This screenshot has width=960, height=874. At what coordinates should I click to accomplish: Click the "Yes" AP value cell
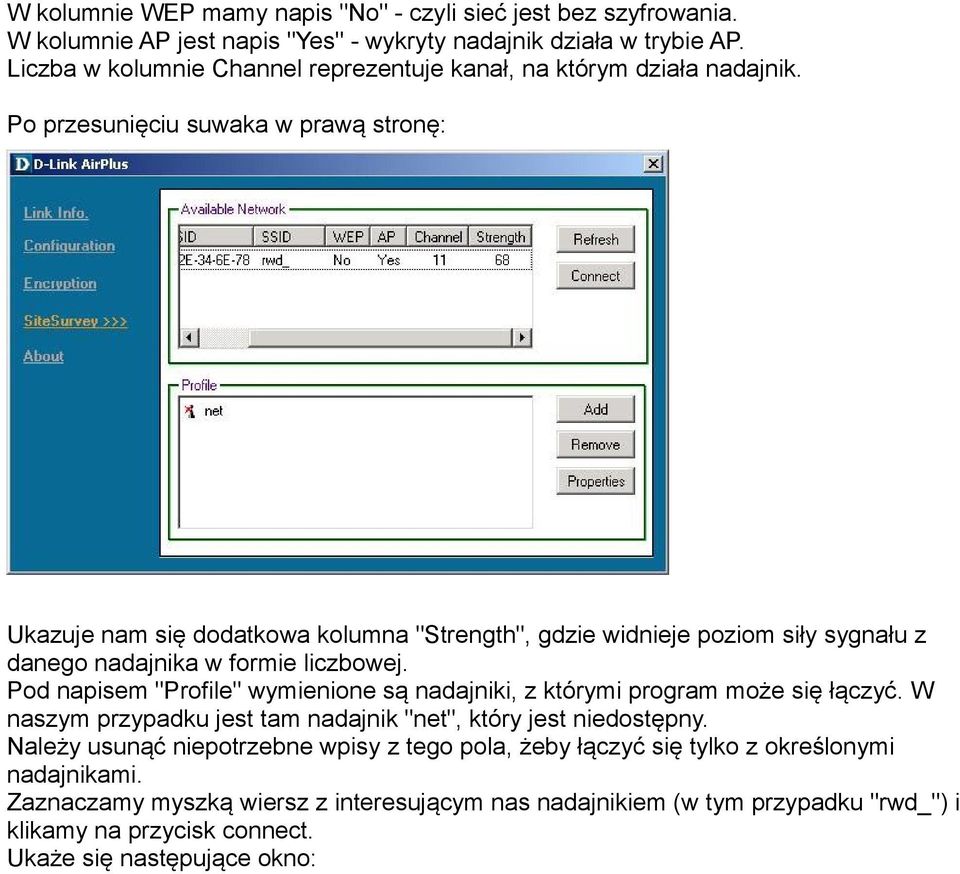[x=389, y=260]
